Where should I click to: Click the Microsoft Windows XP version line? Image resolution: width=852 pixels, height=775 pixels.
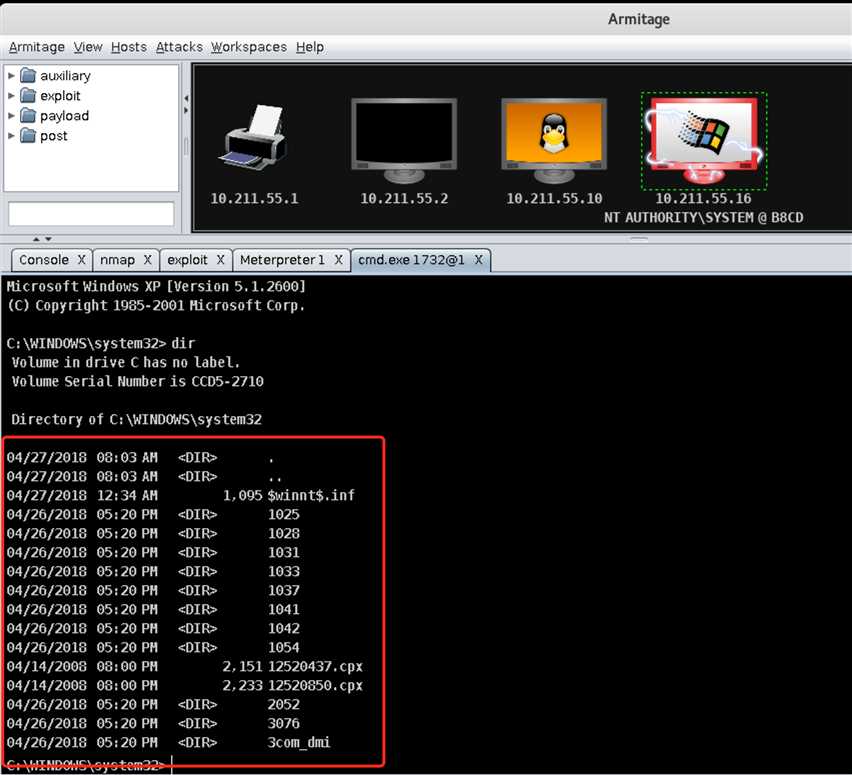156,286
